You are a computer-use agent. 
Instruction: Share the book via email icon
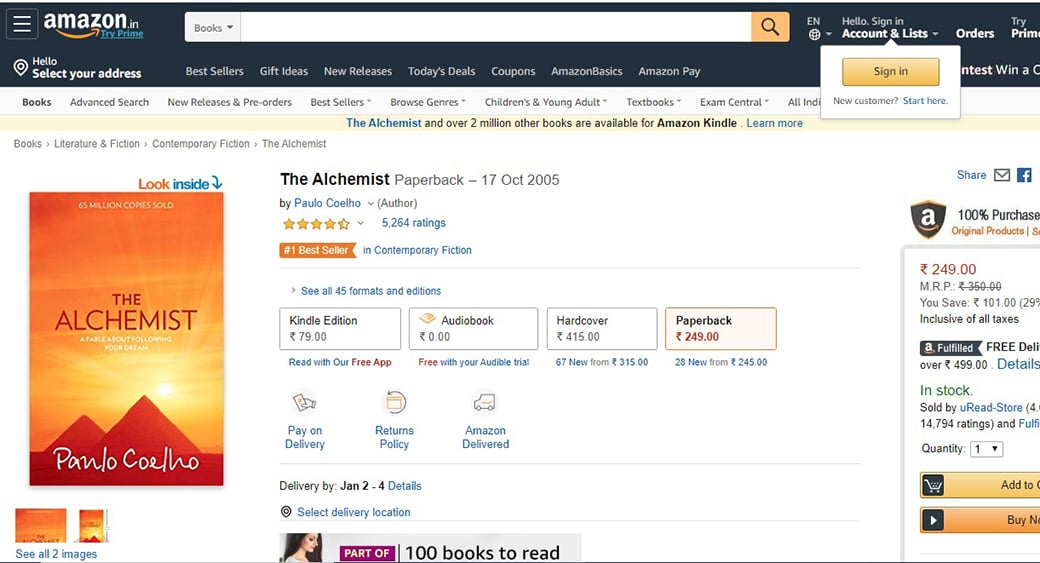coord(1001,175)
